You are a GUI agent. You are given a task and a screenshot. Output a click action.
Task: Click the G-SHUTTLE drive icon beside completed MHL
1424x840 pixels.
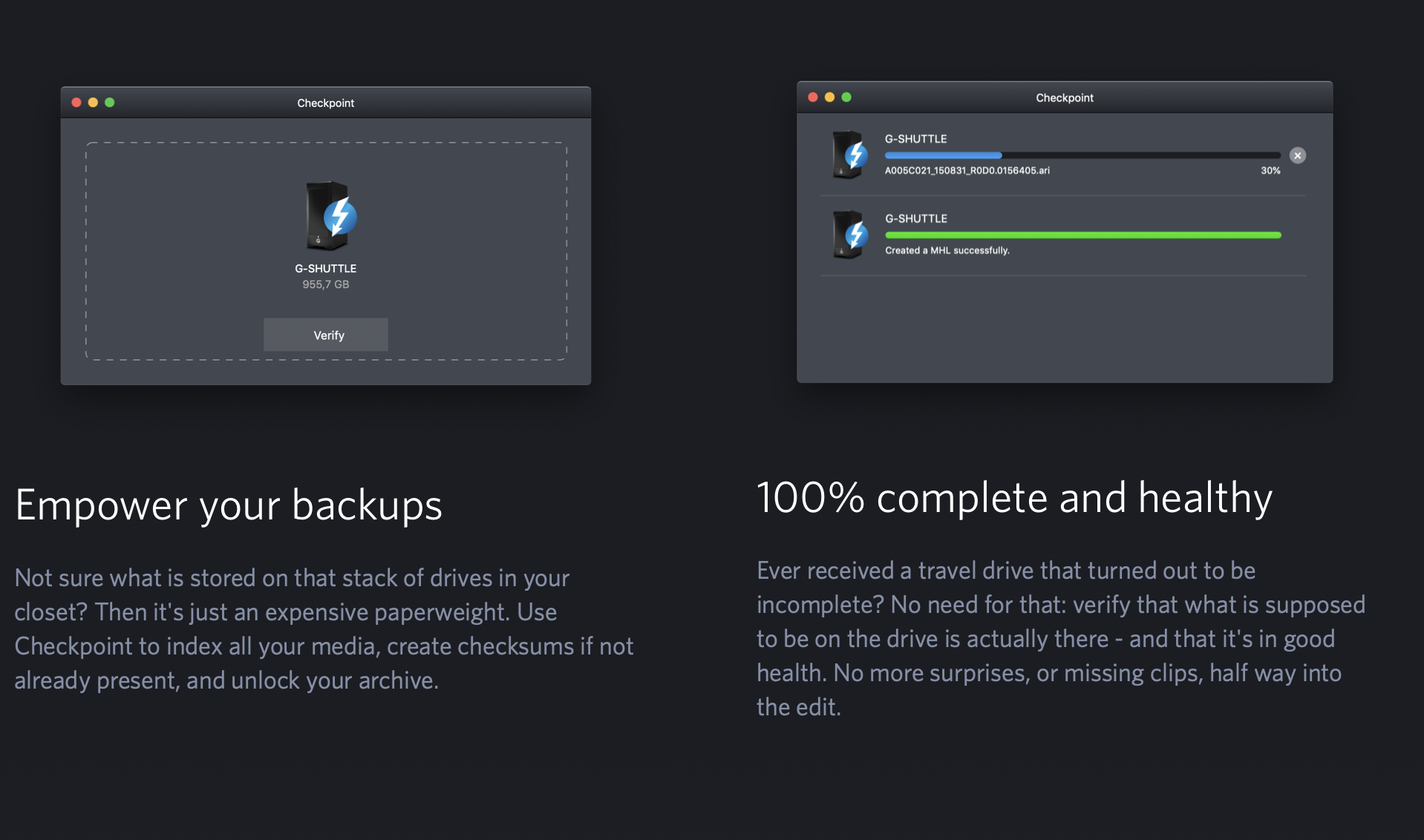850,234
